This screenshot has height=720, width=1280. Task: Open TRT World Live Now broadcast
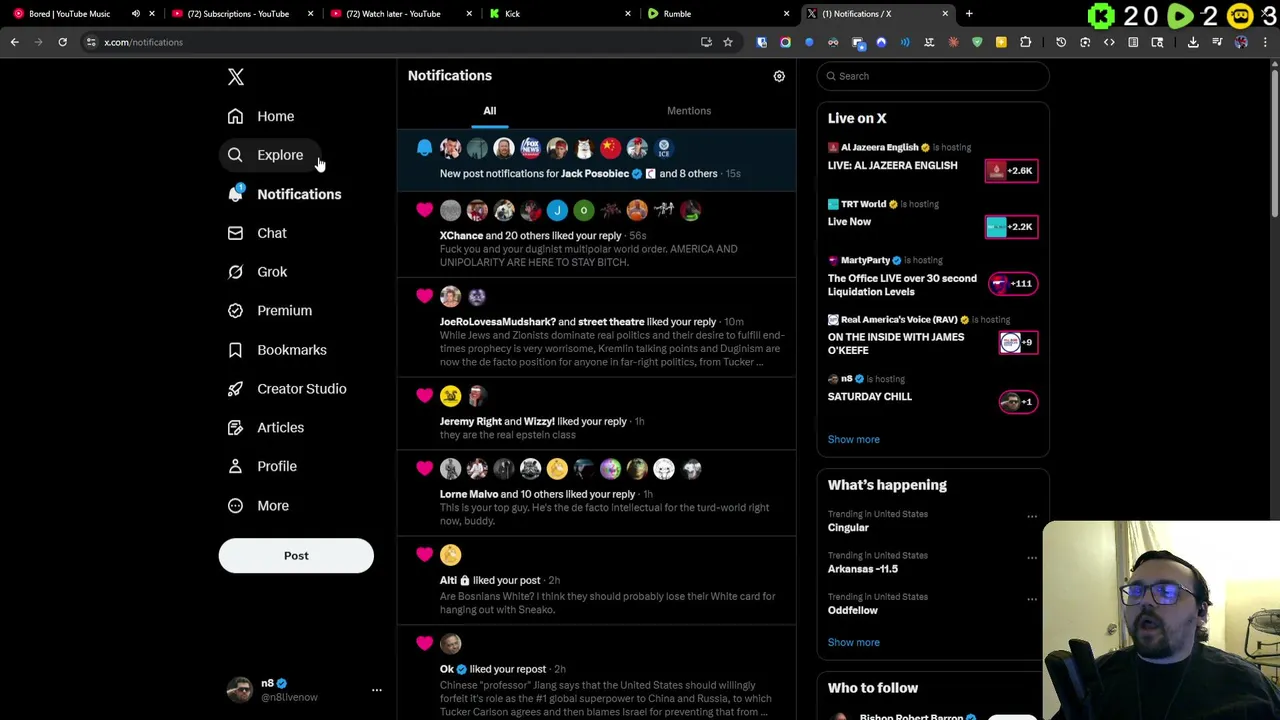pos(849,221)
